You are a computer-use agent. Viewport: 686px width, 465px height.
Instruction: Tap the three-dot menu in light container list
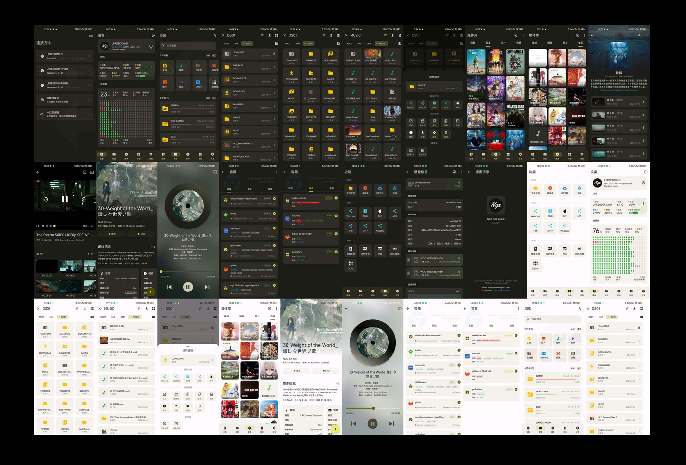click(518, 308)
